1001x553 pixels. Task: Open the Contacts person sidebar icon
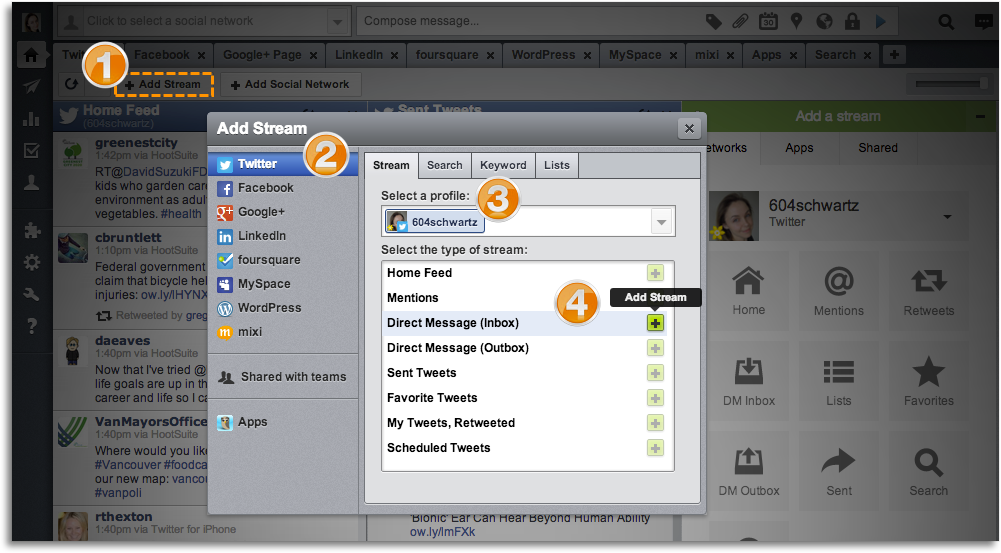pyautogui.click(x=31, y=183)
